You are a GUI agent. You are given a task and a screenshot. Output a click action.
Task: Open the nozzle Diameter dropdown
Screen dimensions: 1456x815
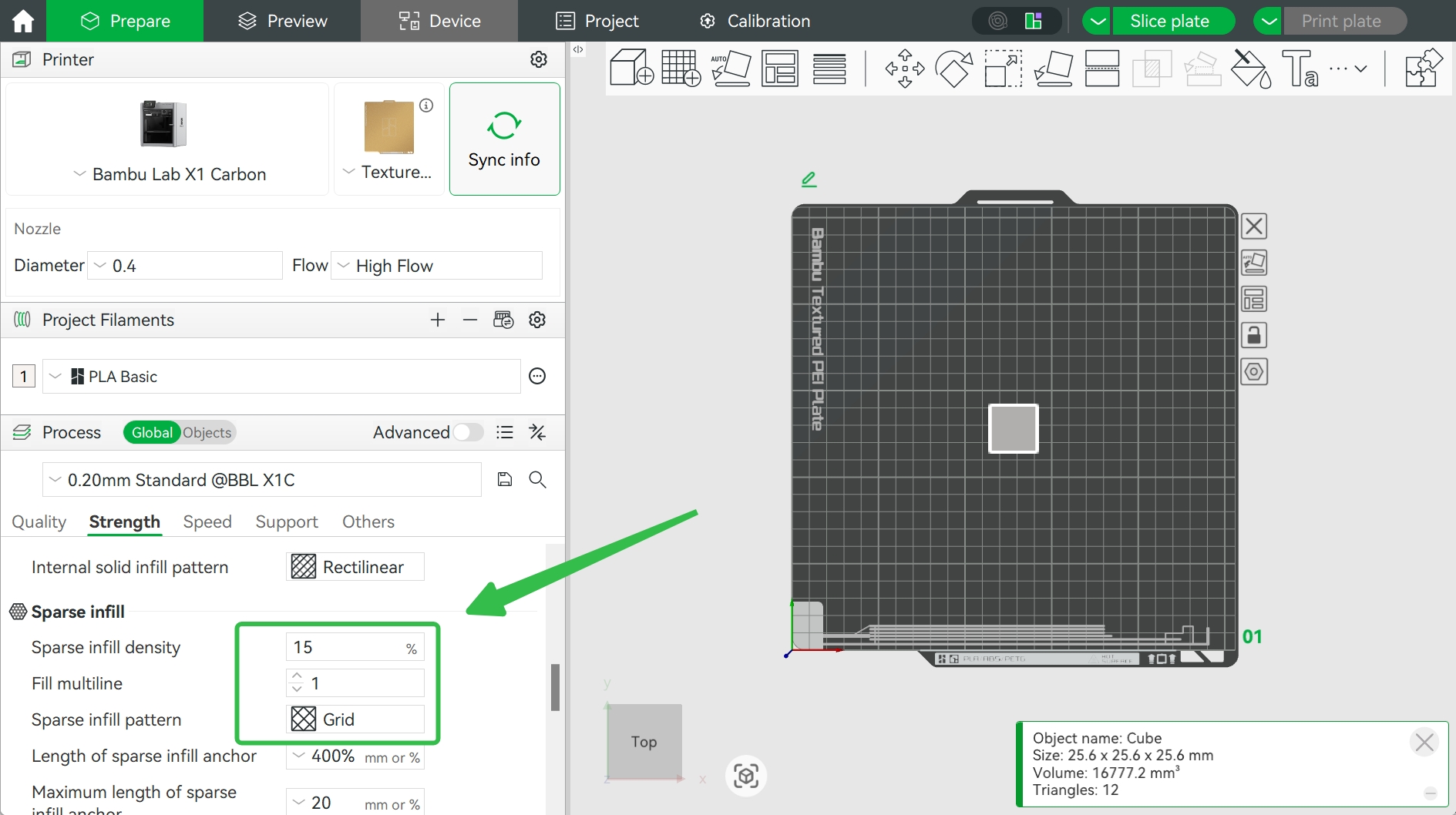[x=185, y=266]
